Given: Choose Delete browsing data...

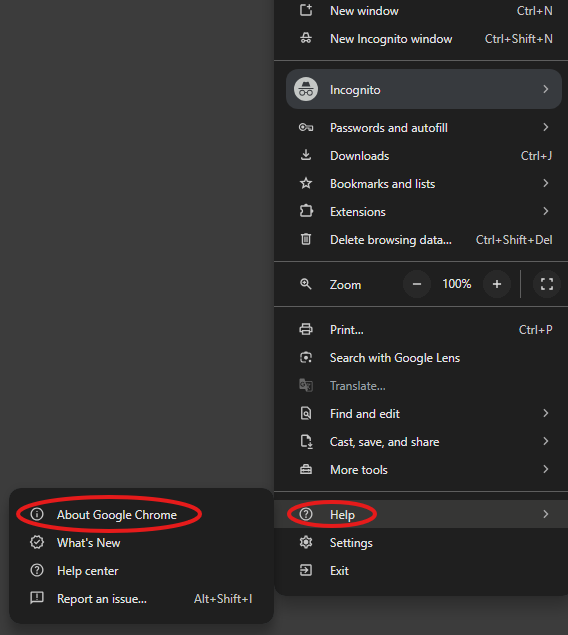Looking at the screenshot, I should click(x=421, y=240).
